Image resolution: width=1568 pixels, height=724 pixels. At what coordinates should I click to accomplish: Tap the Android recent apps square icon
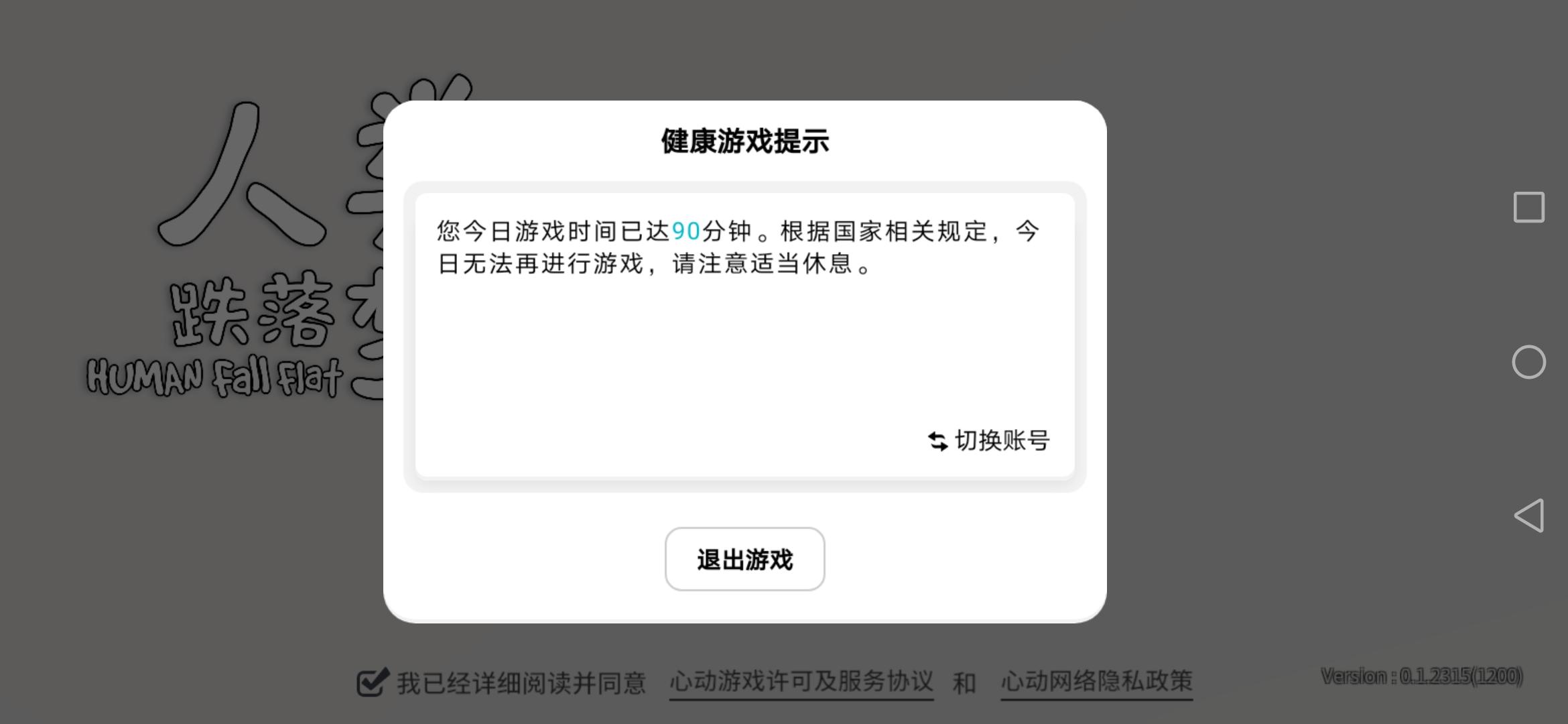click(1529, 207)
